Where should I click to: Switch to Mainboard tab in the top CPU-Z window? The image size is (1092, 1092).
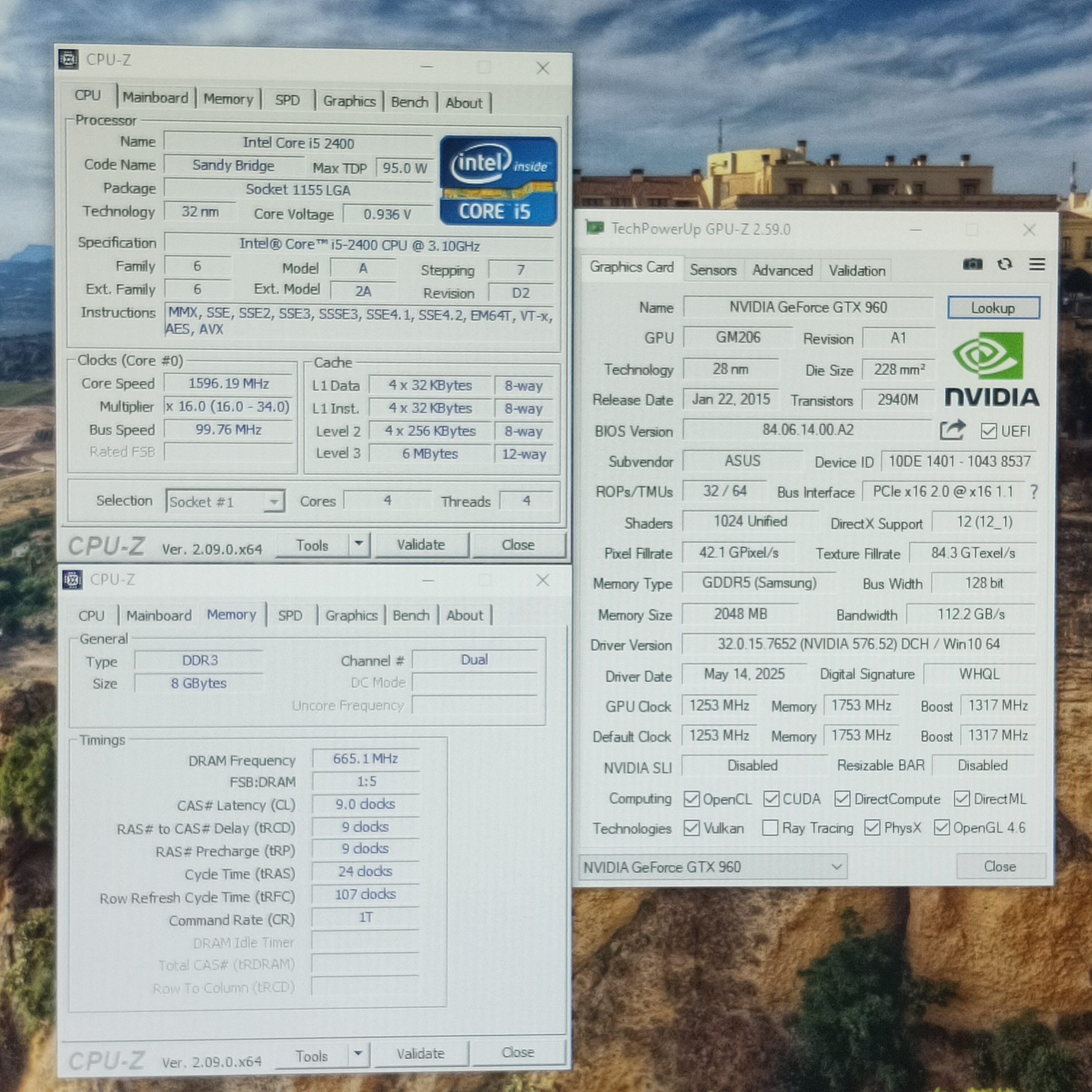point(155,98)
